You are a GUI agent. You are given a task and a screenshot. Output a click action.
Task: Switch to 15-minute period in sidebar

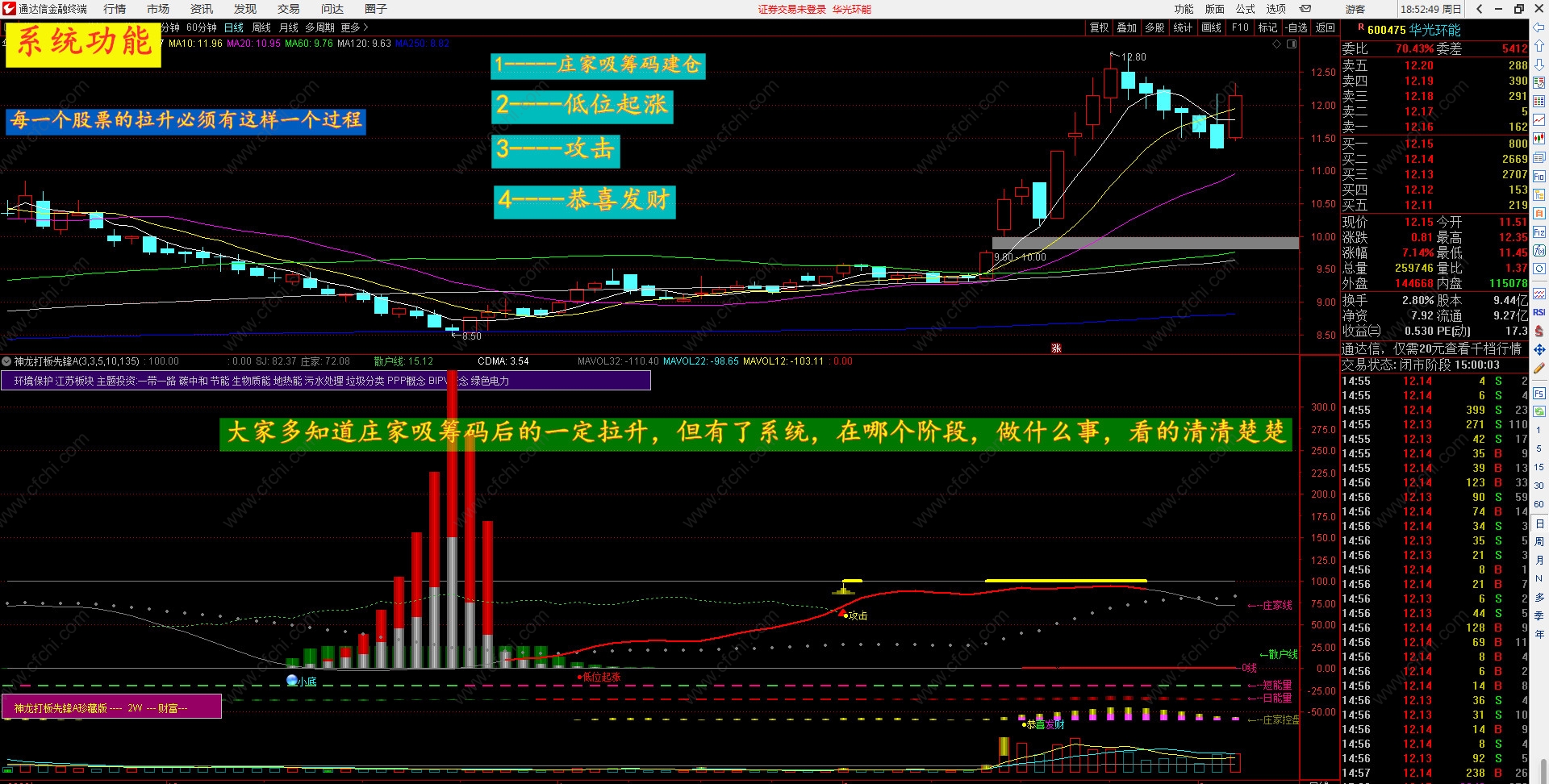click(x=1539, y=467)
